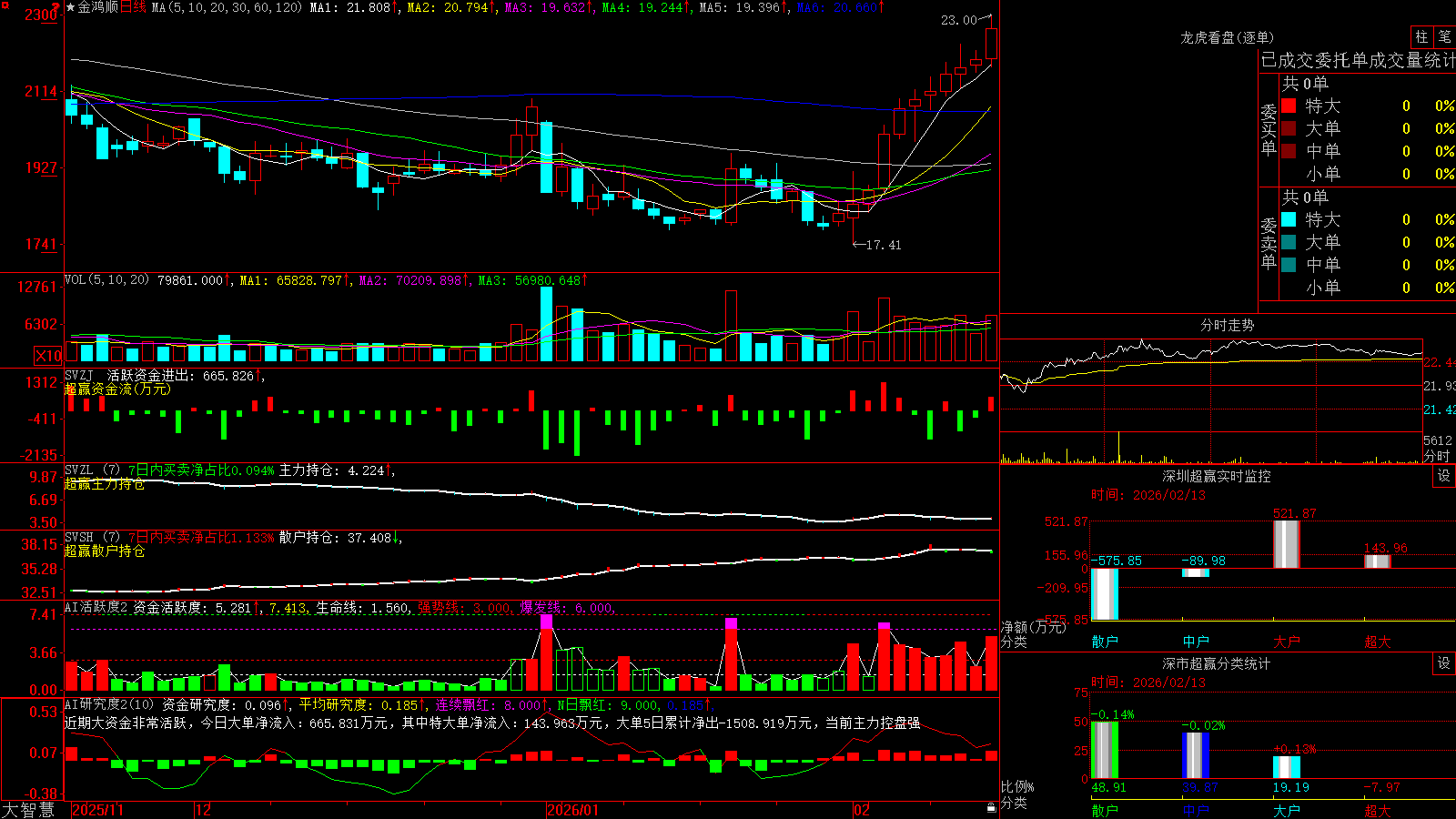Click the X10 volume scale marker

(x=48, y=356)
